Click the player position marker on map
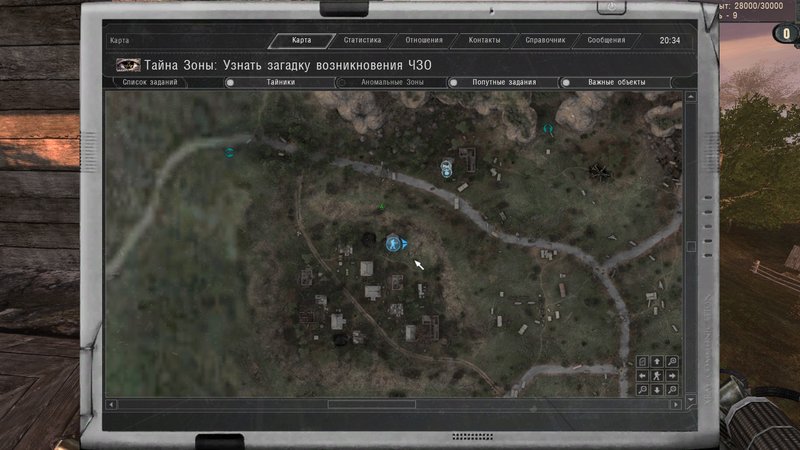800x450 pixels. tap(394, 243)
